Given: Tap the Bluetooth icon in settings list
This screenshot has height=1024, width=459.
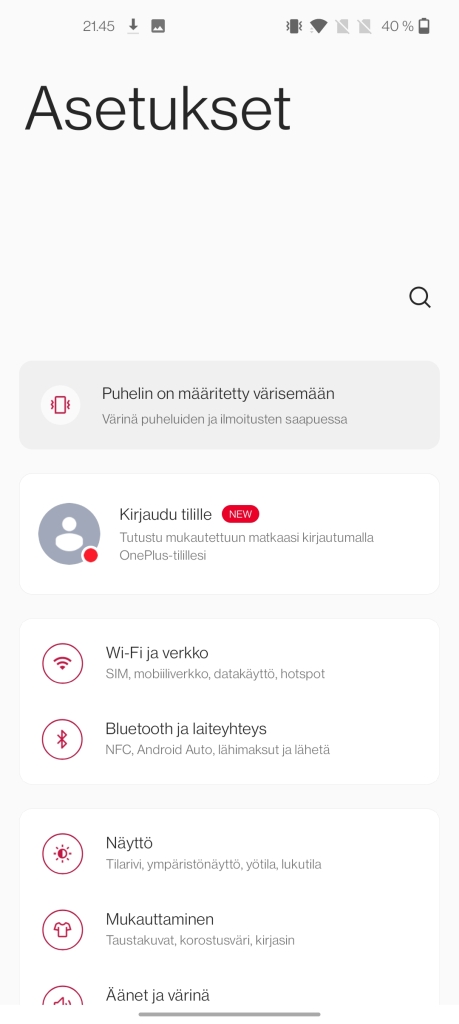Looking at the screenshot, I should tap(63, 739).
